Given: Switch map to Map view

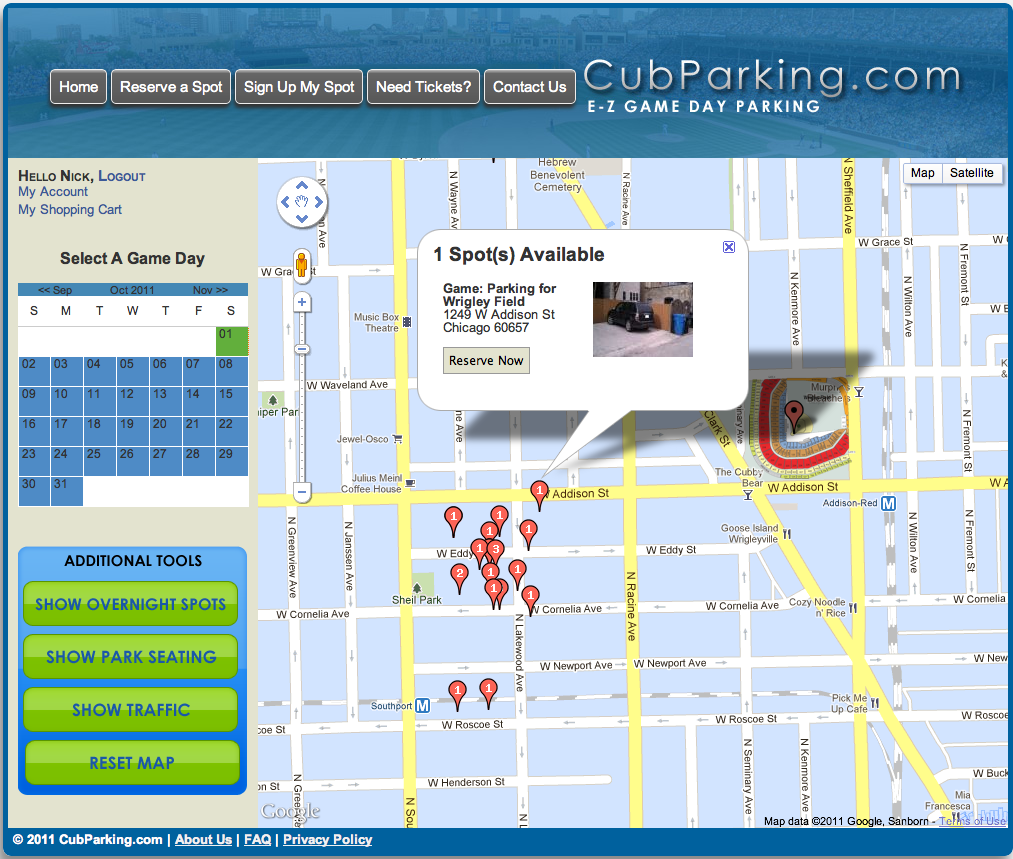Looking at the screenshot, I should 922,173.
